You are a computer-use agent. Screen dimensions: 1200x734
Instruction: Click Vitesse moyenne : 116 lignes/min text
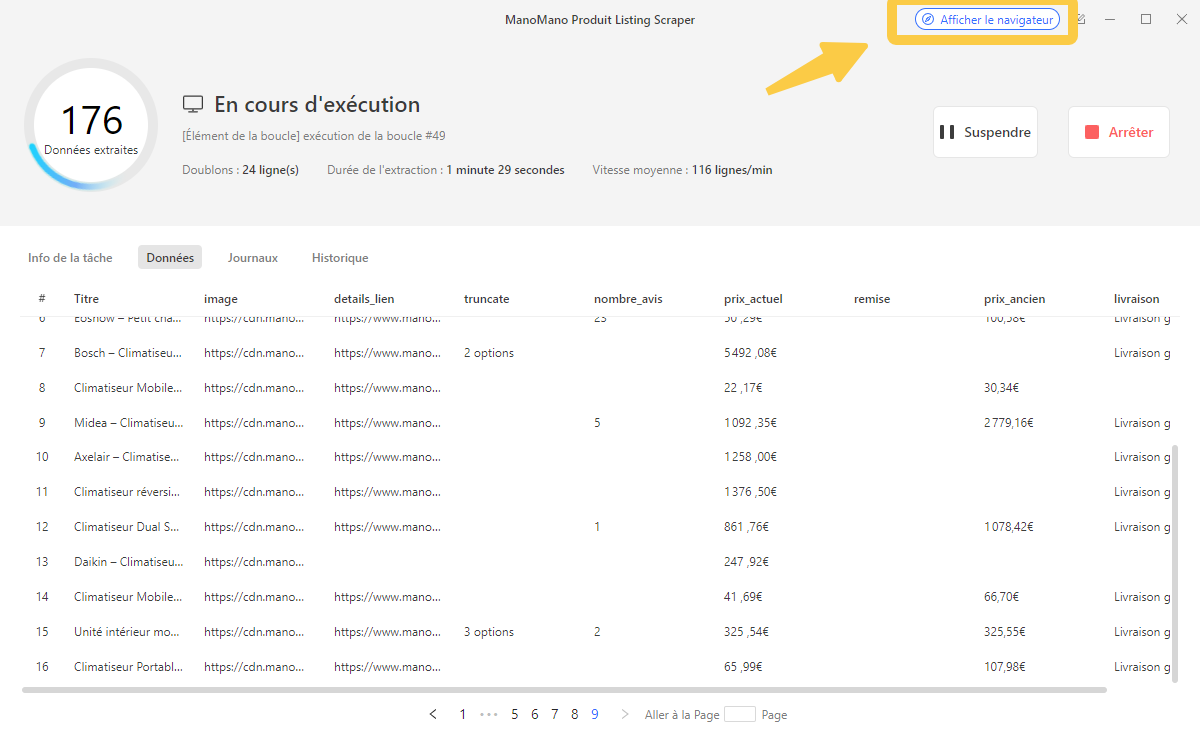(682, 170)
